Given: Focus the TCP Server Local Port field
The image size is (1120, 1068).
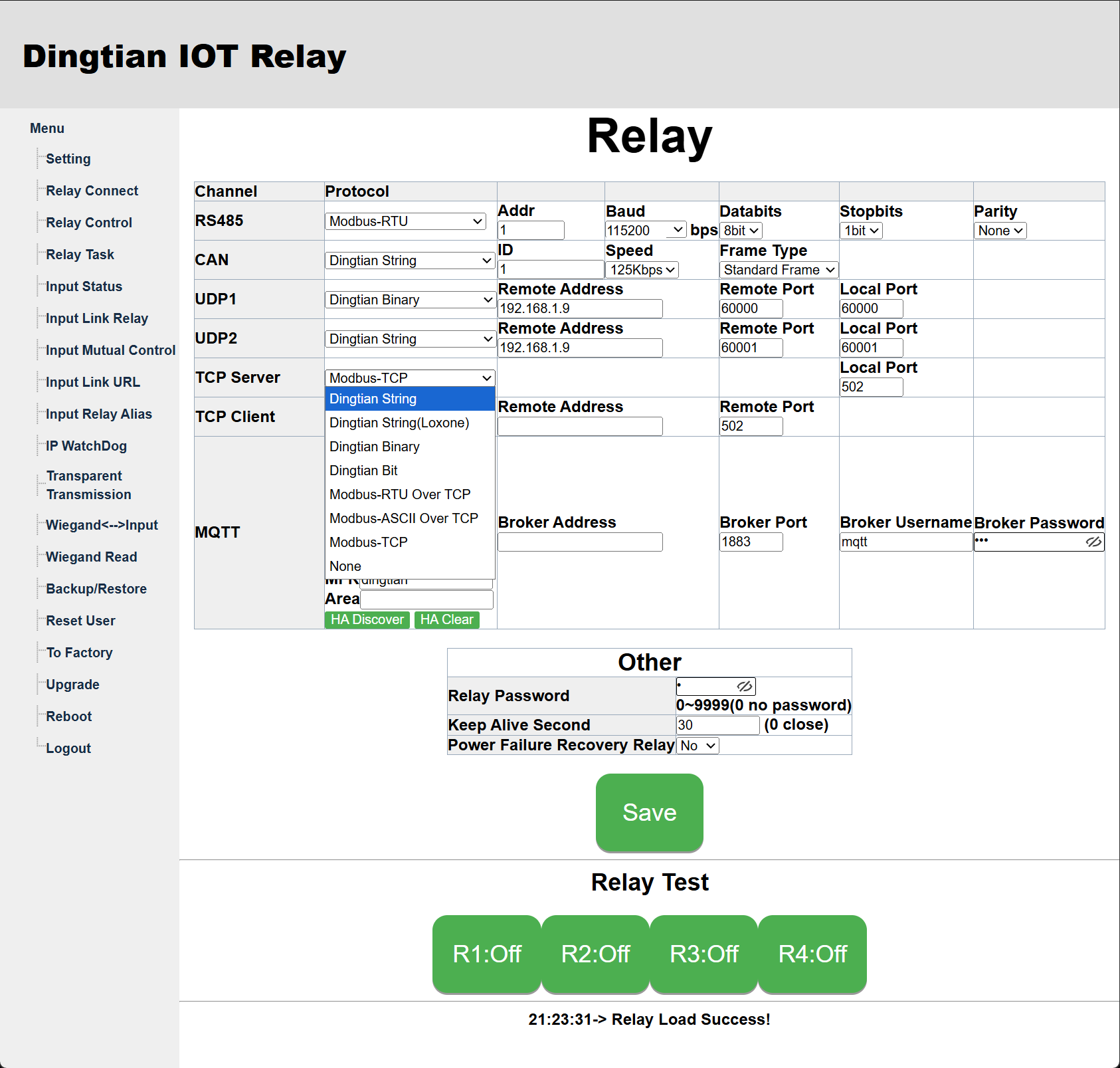Looking at the screenshot, I should (872, 387).
